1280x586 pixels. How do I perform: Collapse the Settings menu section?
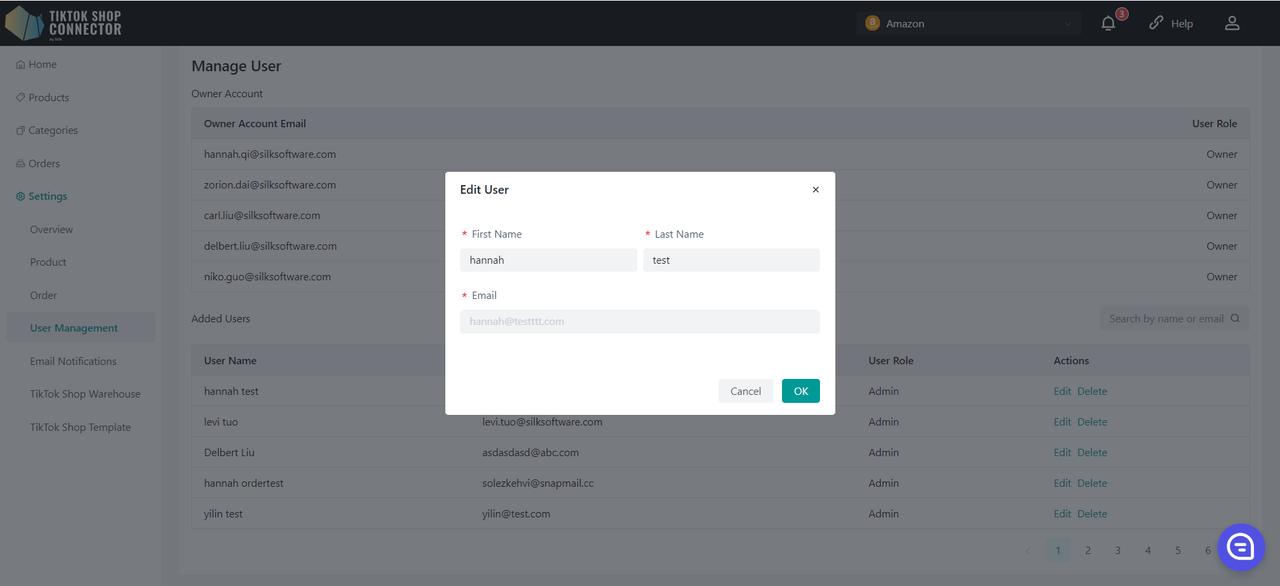(x=47, y=197)
